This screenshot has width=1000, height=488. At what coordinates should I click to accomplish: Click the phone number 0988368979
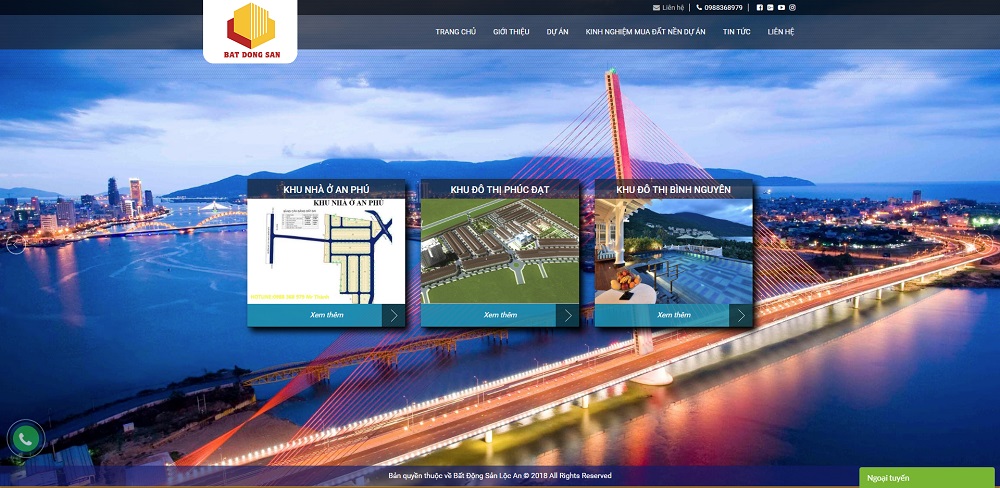(x=723, y=8)
